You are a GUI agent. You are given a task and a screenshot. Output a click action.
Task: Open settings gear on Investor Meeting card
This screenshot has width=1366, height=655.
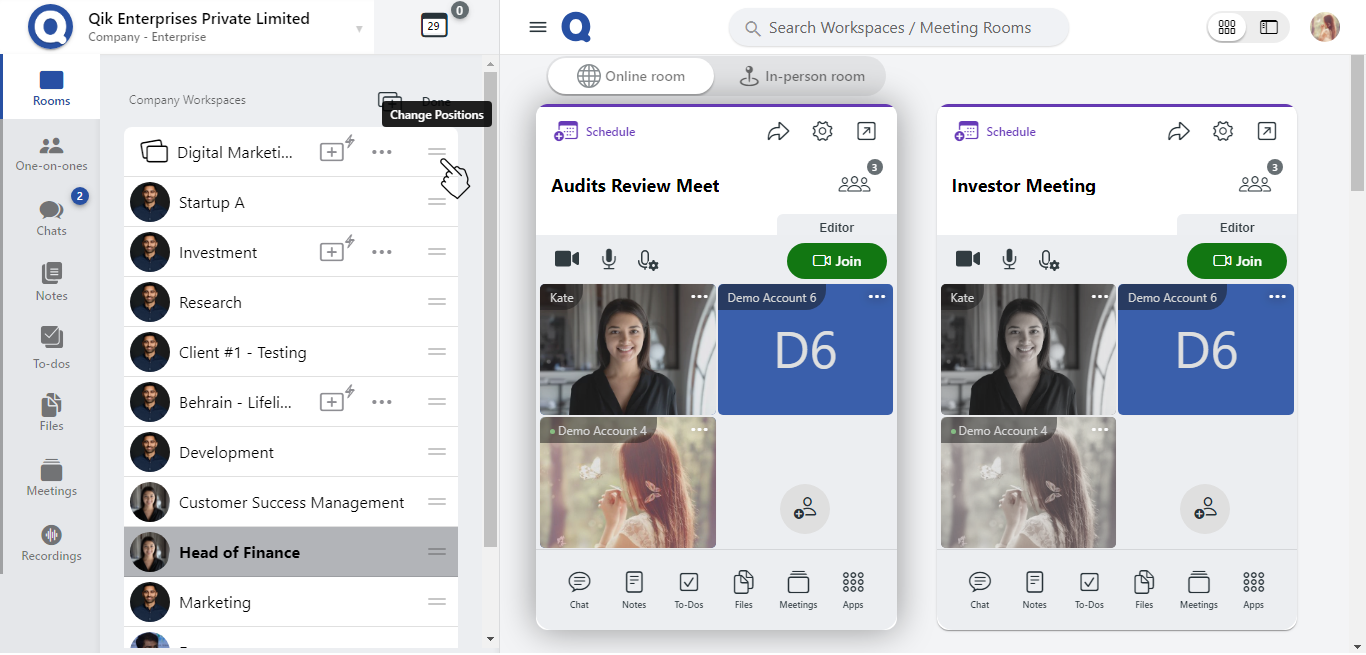pyautogui.click(x=1222, y=132)
